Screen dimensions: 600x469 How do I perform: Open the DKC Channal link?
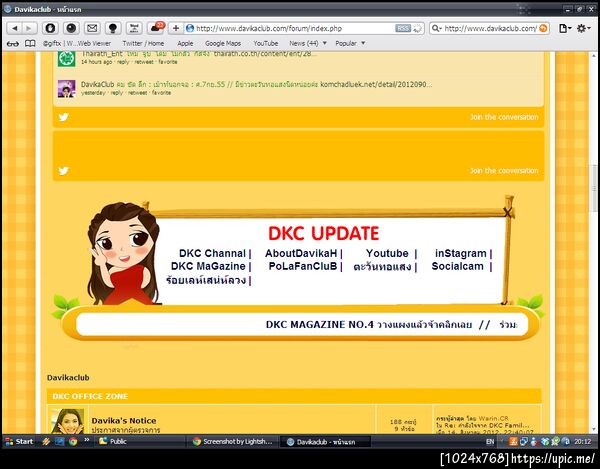coord(212,254)
